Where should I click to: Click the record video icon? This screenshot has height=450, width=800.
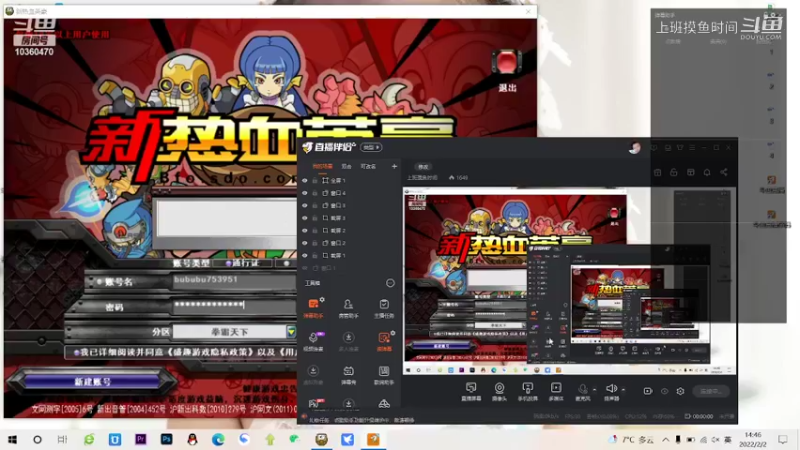pos(647,391)
